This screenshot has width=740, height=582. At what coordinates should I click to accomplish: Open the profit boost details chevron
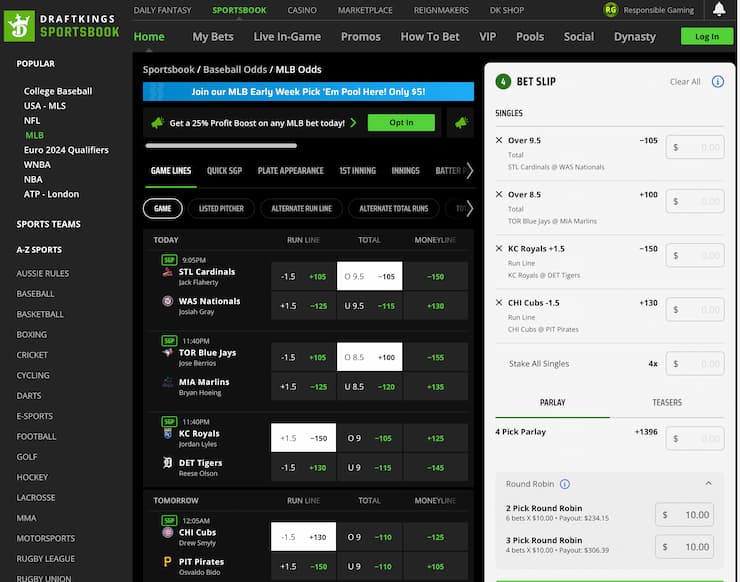[x=353, y=123]
